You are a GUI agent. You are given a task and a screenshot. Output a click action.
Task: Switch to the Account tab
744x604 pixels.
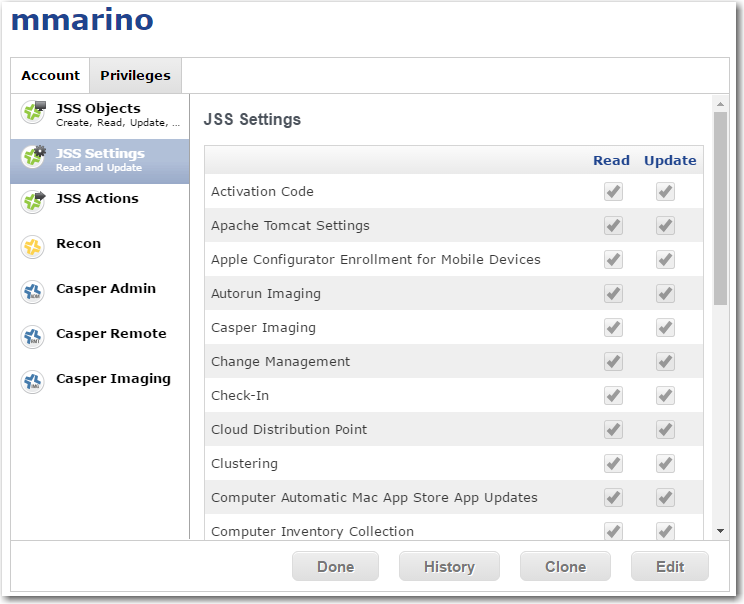tap(50, 75)
